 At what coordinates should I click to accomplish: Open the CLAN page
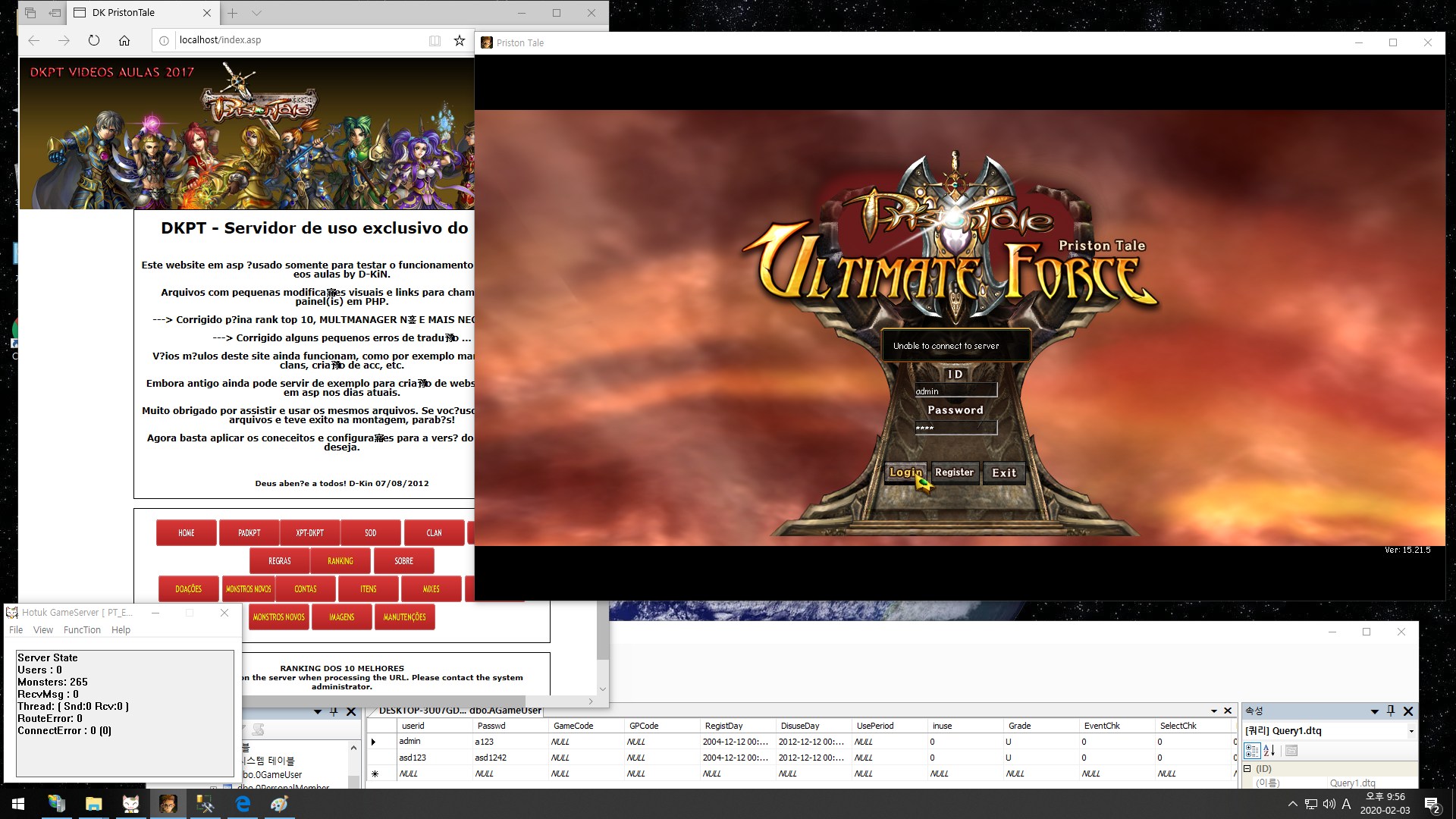(x=435, y=533)
